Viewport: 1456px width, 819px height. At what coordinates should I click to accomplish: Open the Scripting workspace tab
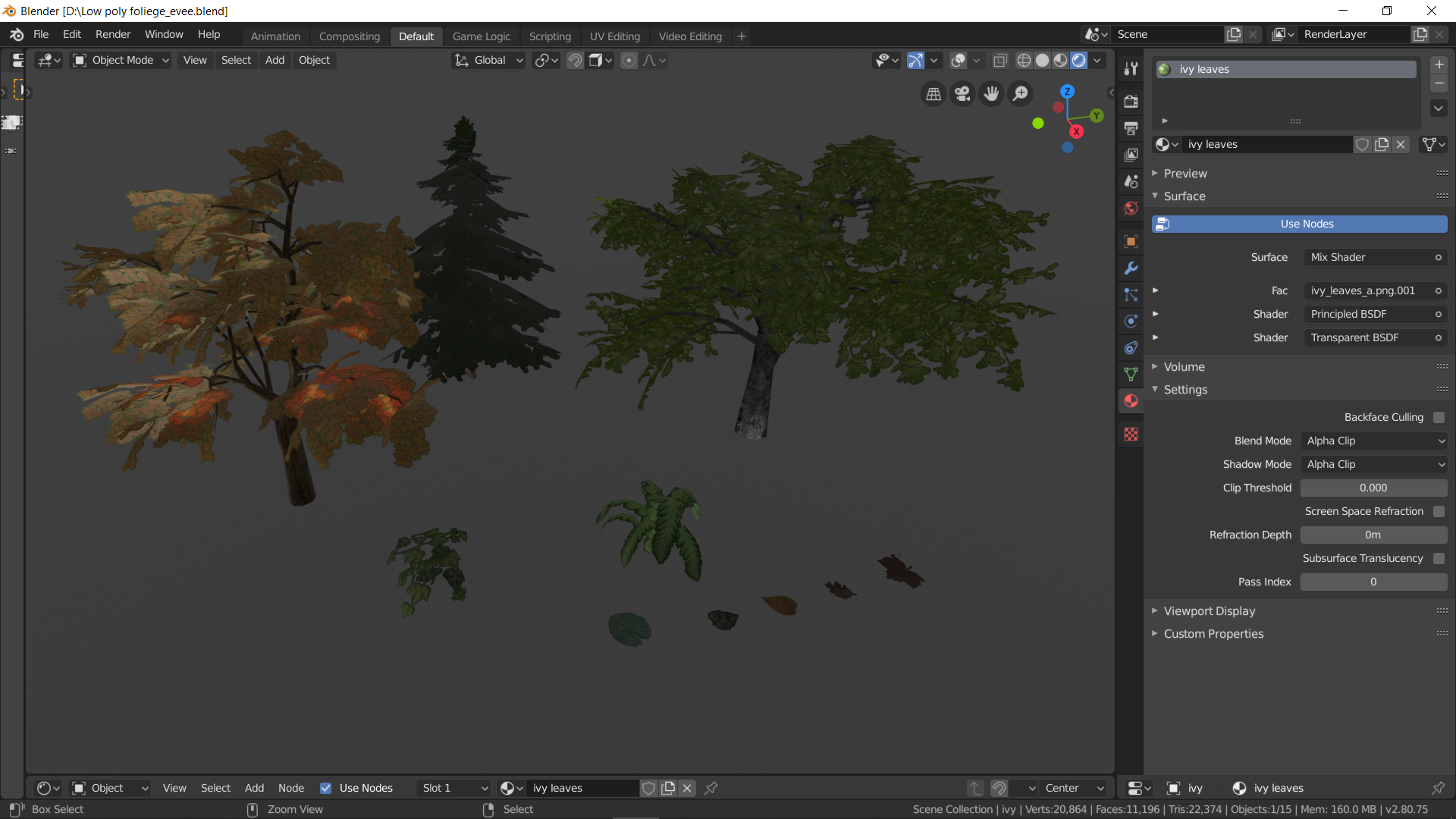(550, 36)
